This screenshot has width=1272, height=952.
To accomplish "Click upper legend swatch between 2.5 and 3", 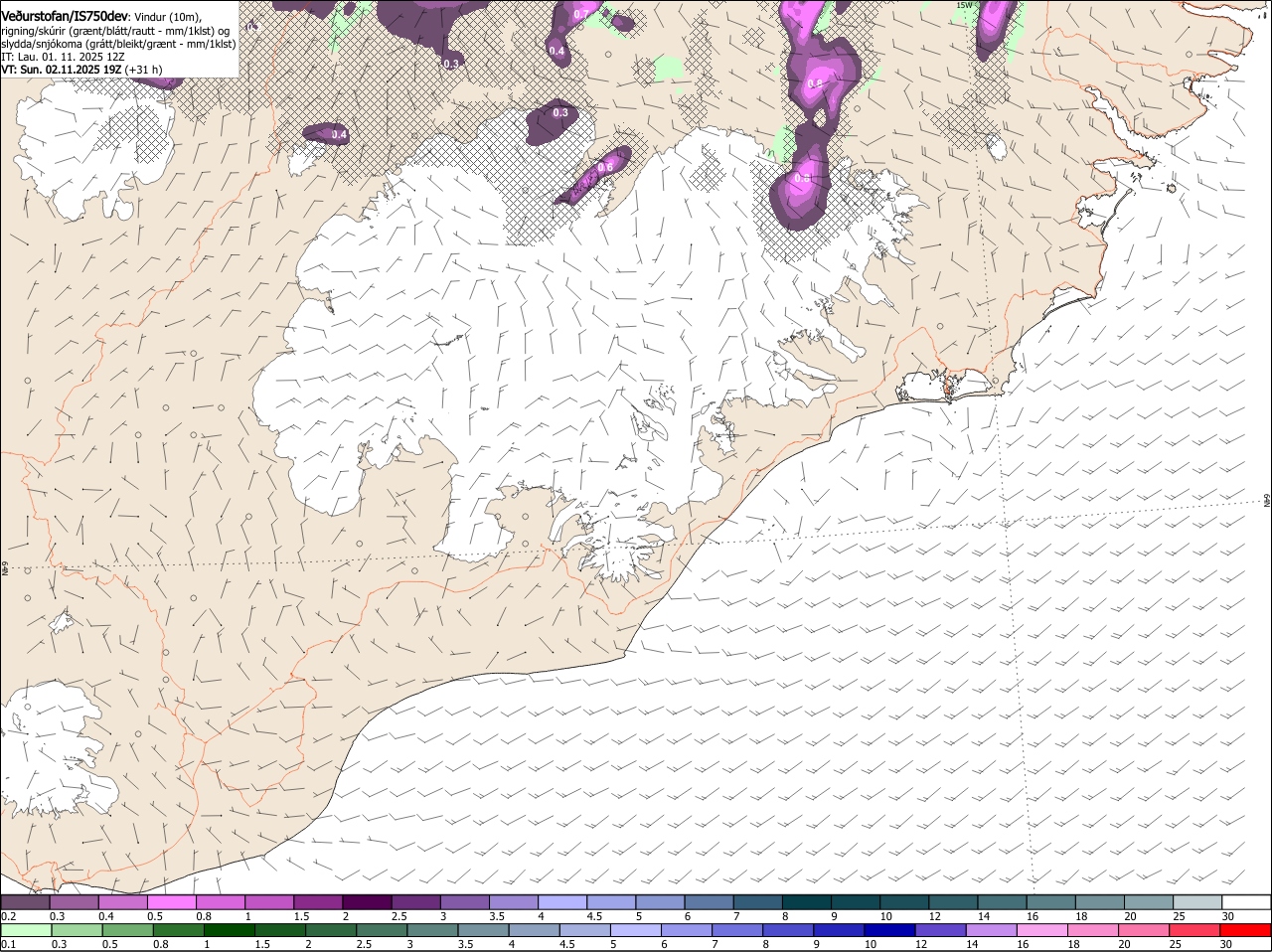I will coord(415,902).
